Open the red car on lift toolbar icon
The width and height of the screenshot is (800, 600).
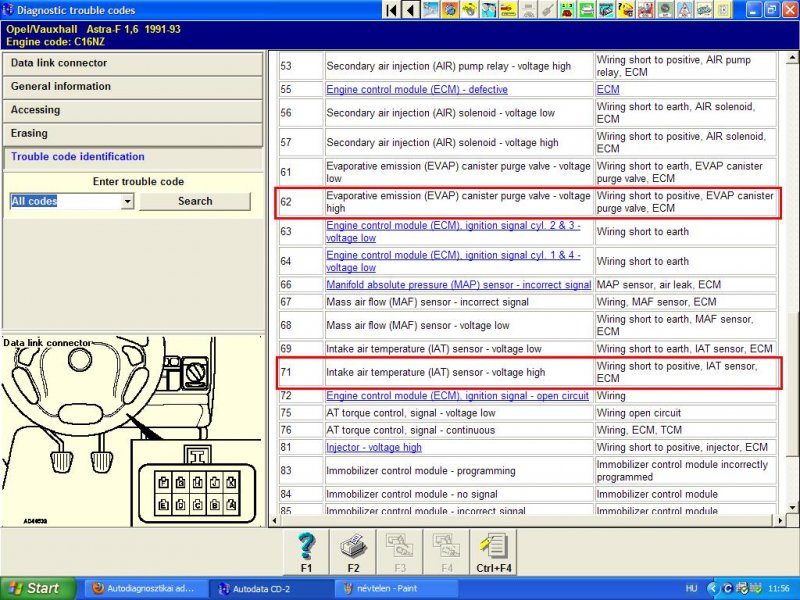(645, 10)
